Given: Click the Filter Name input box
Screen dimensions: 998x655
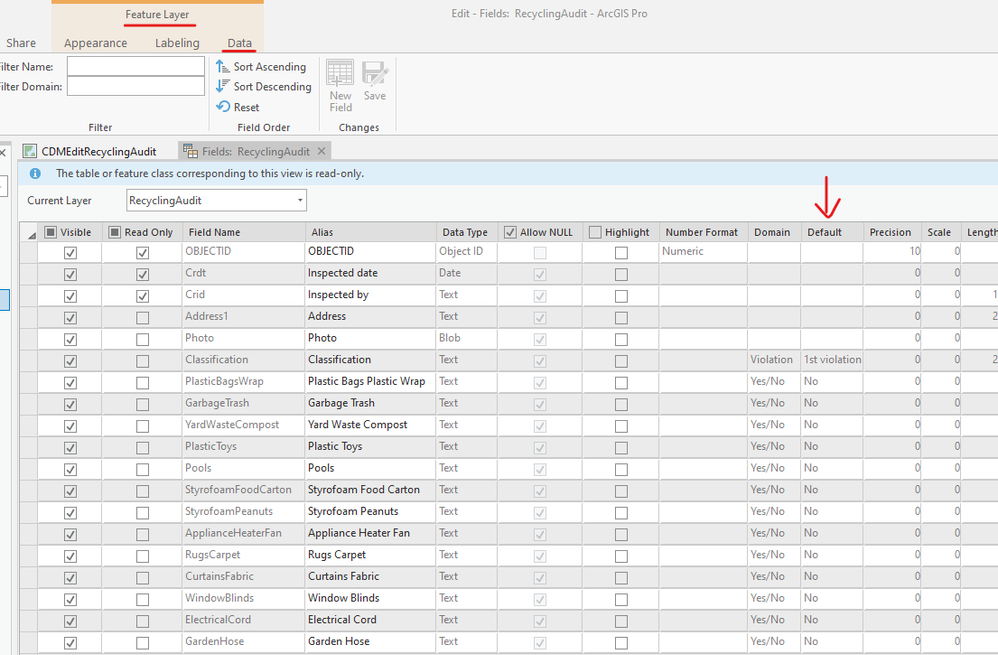Looking at the screenshot, I should click(136, 66).
